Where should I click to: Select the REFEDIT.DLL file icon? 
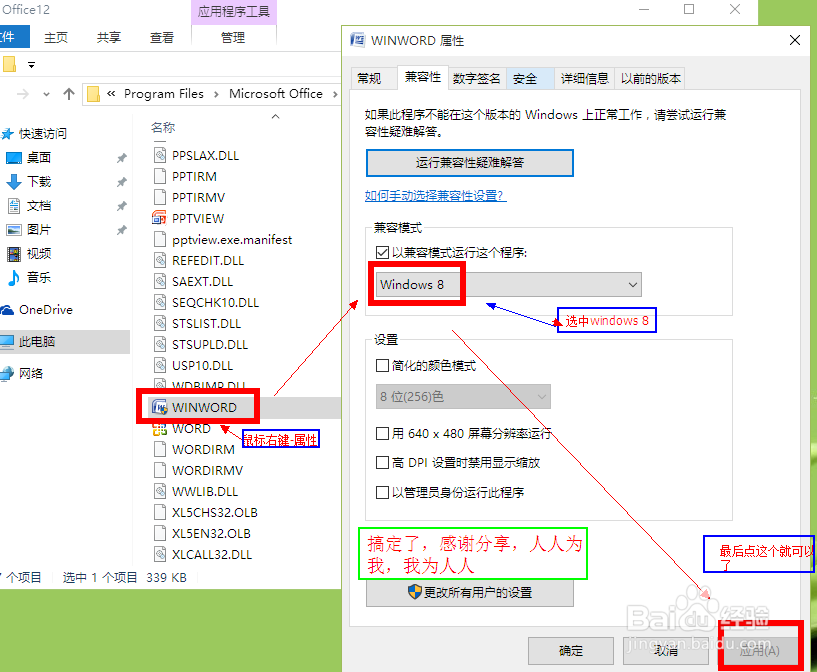[160, 260]
